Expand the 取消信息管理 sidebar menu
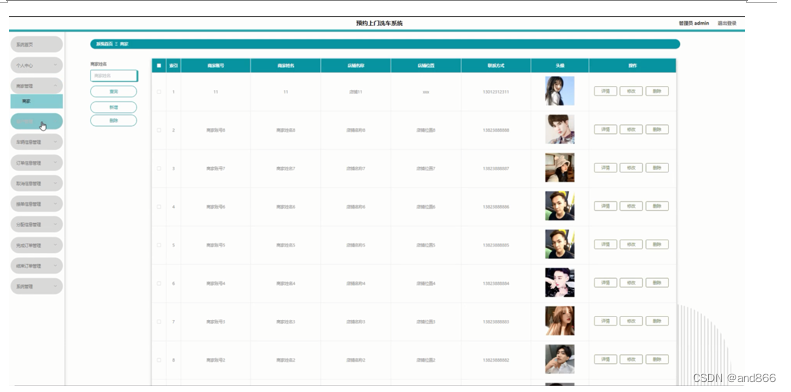 [x=36, y=183]
